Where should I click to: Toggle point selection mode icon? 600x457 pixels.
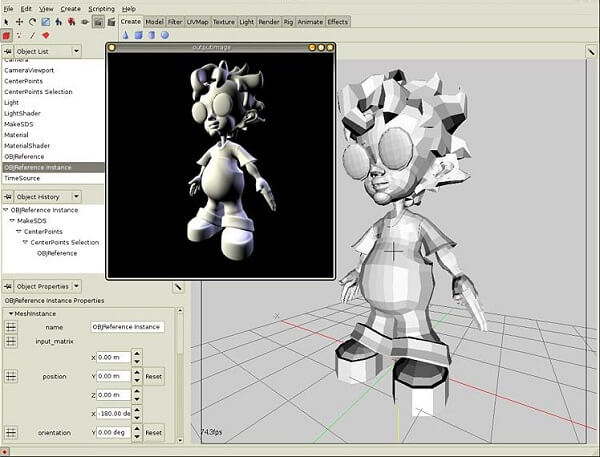click(19, 36)
